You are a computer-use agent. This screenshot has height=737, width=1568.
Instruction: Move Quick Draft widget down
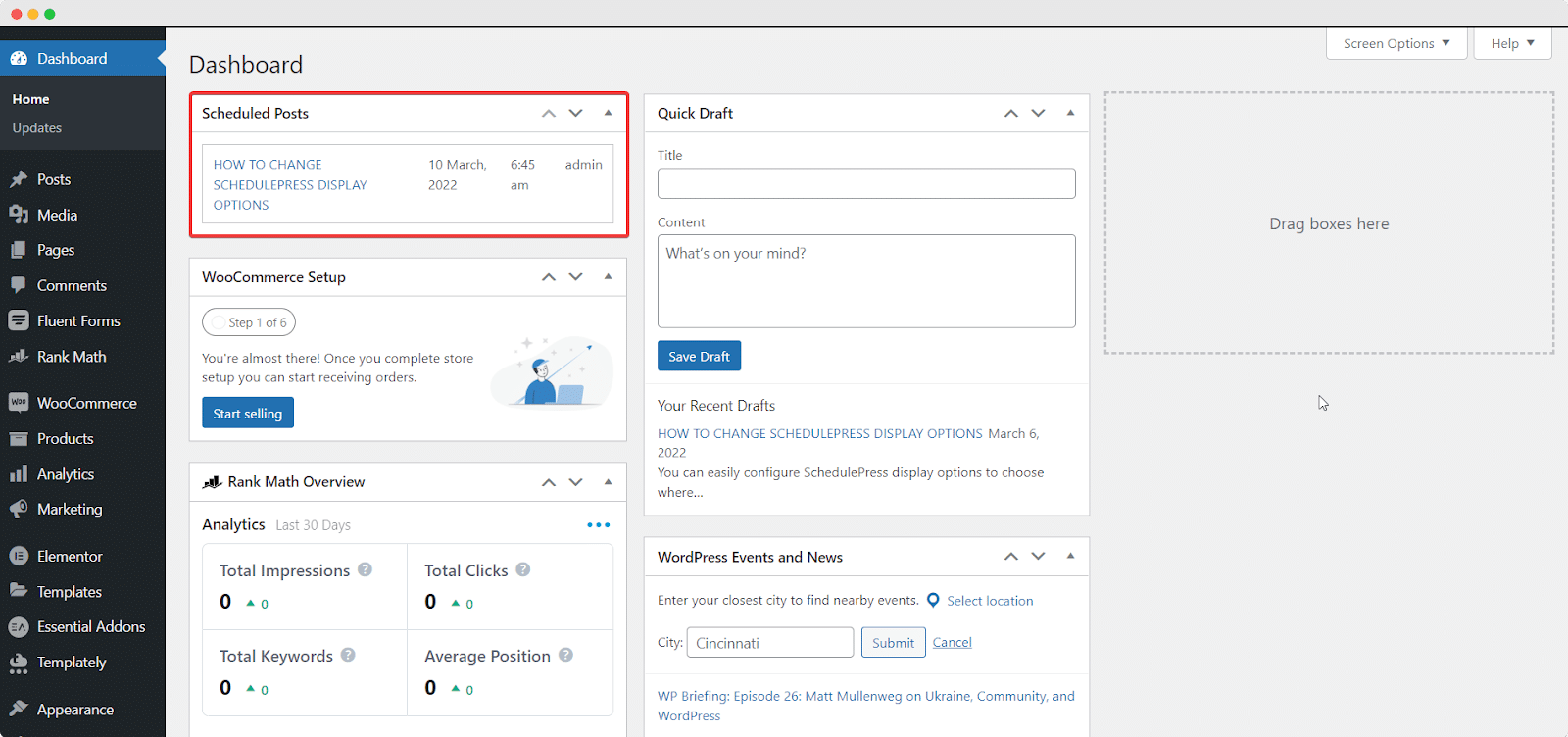point(1039,114)
